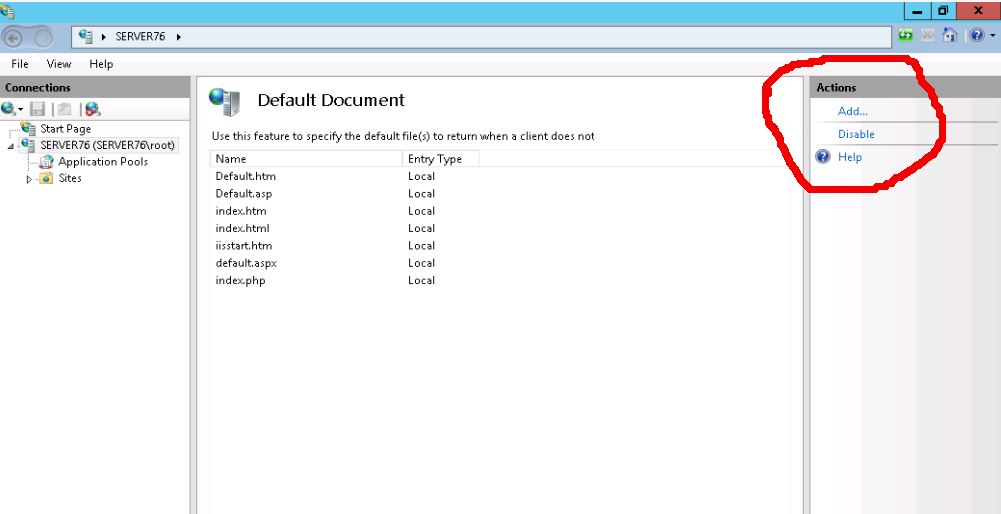Click the Connections panel header
The width and height of the screenshot is (1001, 514).
(x=94, y=87)
